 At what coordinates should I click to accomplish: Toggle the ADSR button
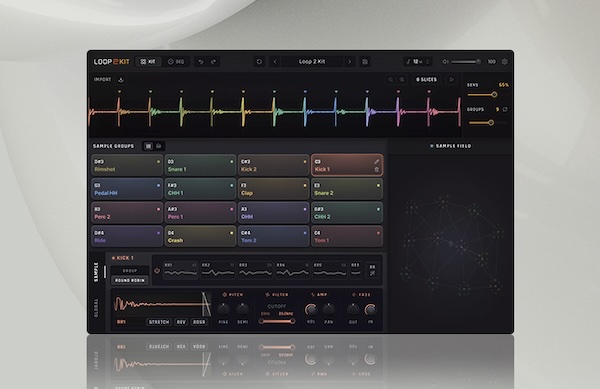pyautogui.click(x=199, y=322)
